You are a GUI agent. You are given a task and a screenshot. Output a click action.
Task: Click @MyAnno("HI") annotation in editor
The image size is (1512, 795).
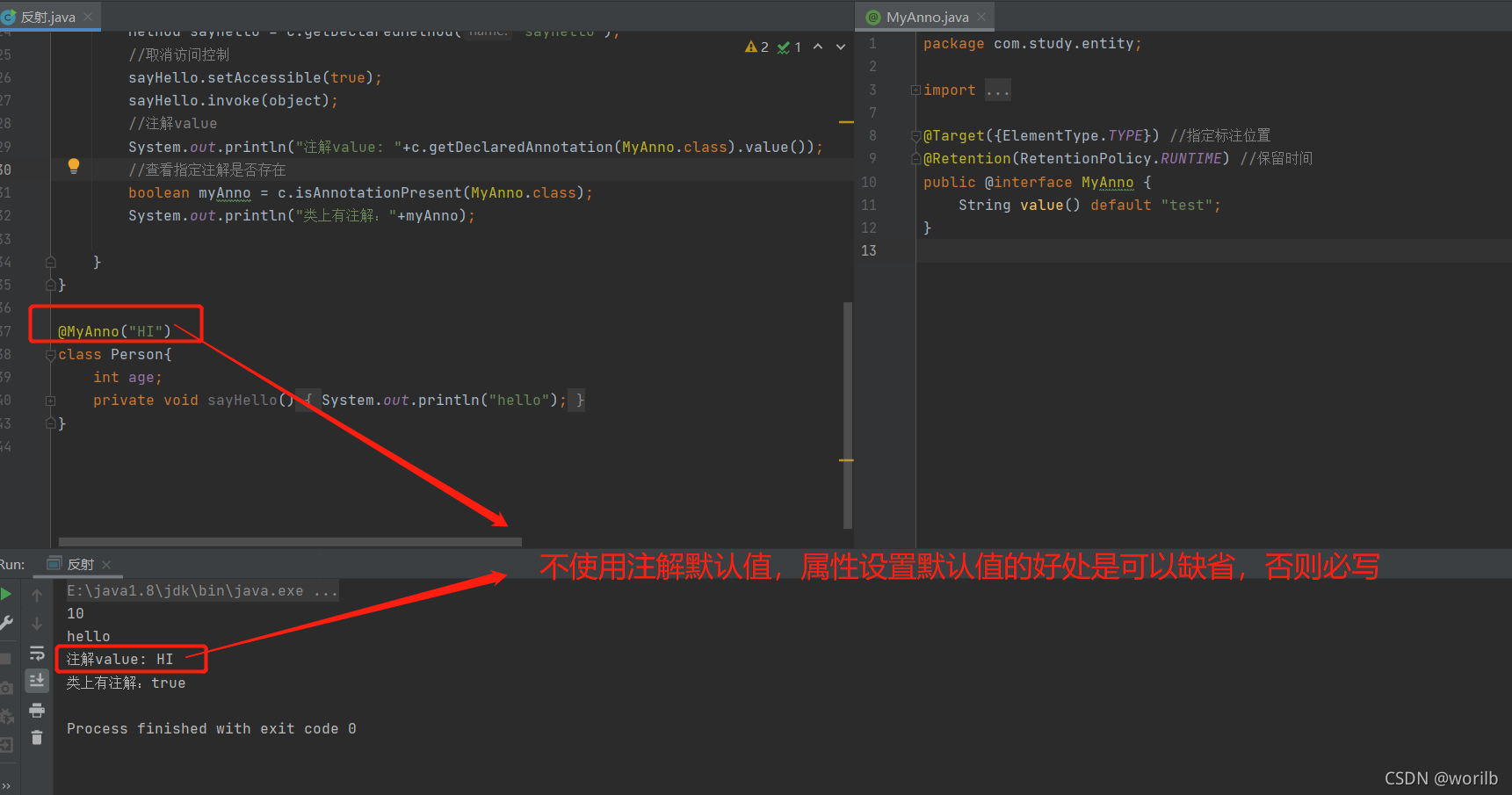click(x=114, y=331)
